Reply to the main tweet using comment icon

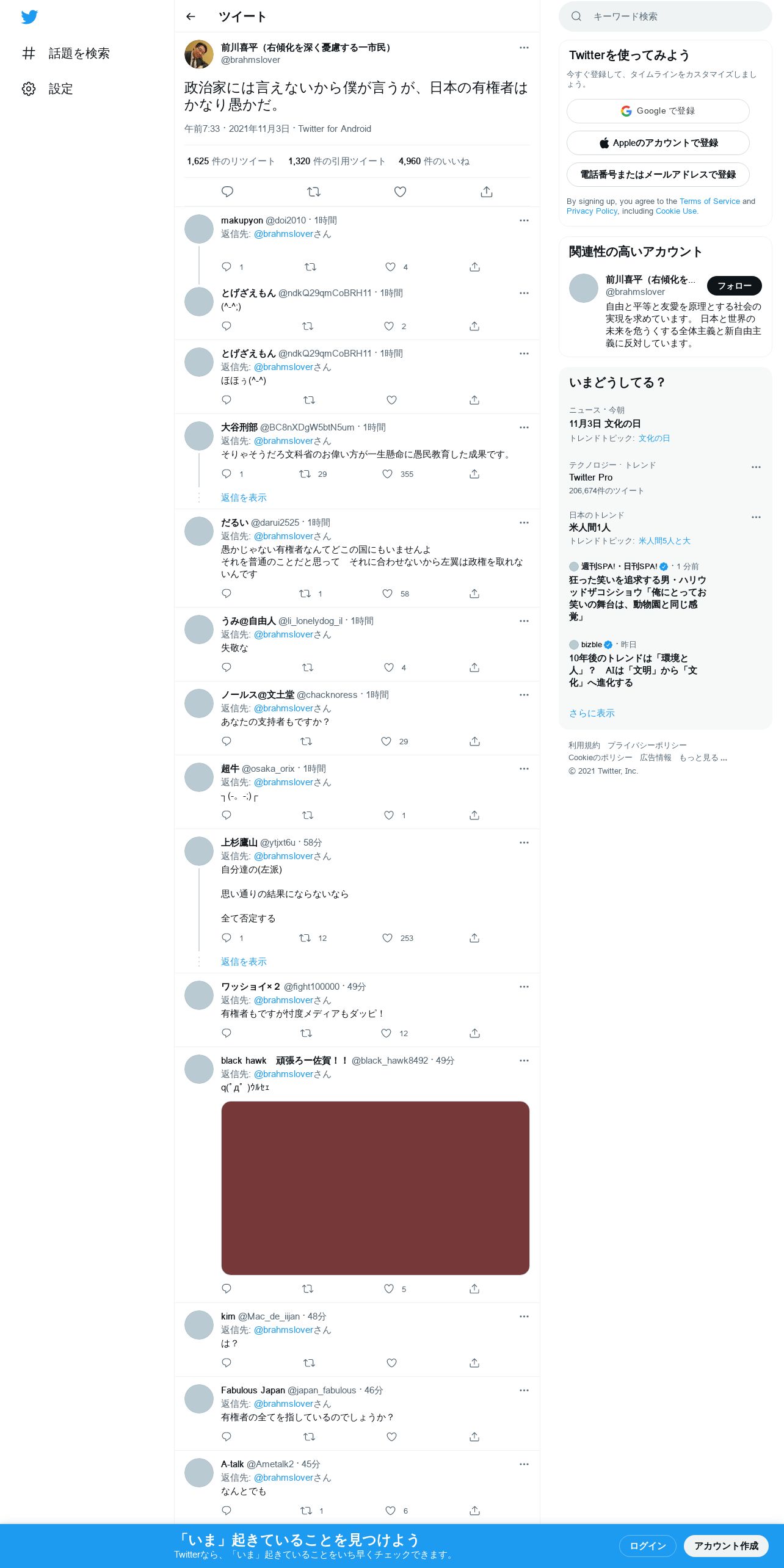coord(227,192)
